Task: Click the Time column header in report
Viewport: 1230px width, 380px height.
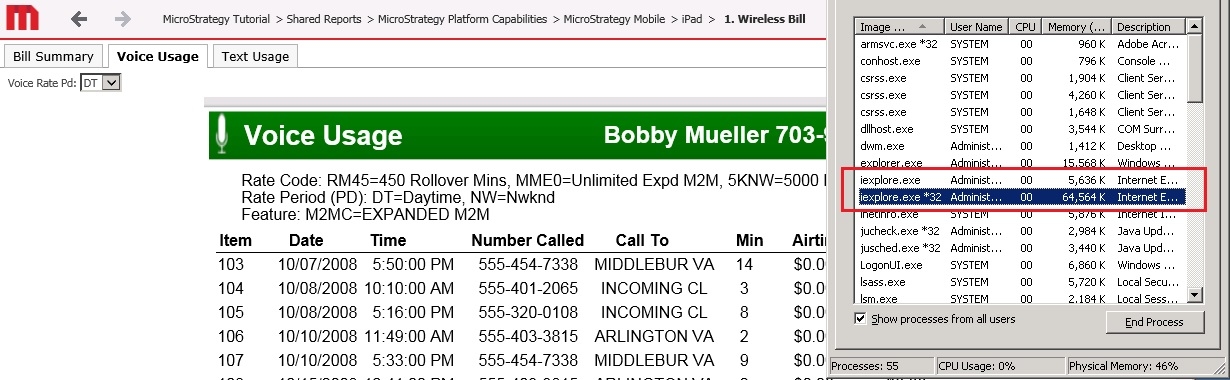Action: 388,240
